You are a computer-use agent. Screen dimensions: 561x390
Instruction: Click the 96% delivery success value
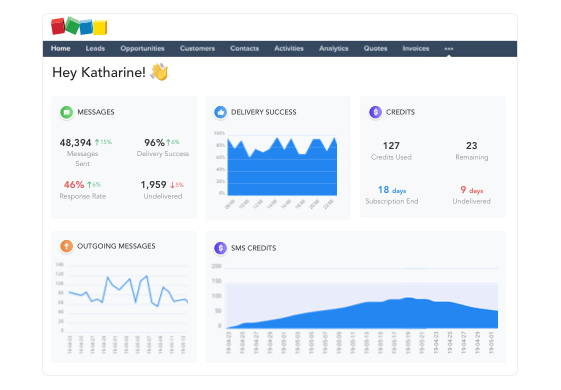click(x=154, y=143)
